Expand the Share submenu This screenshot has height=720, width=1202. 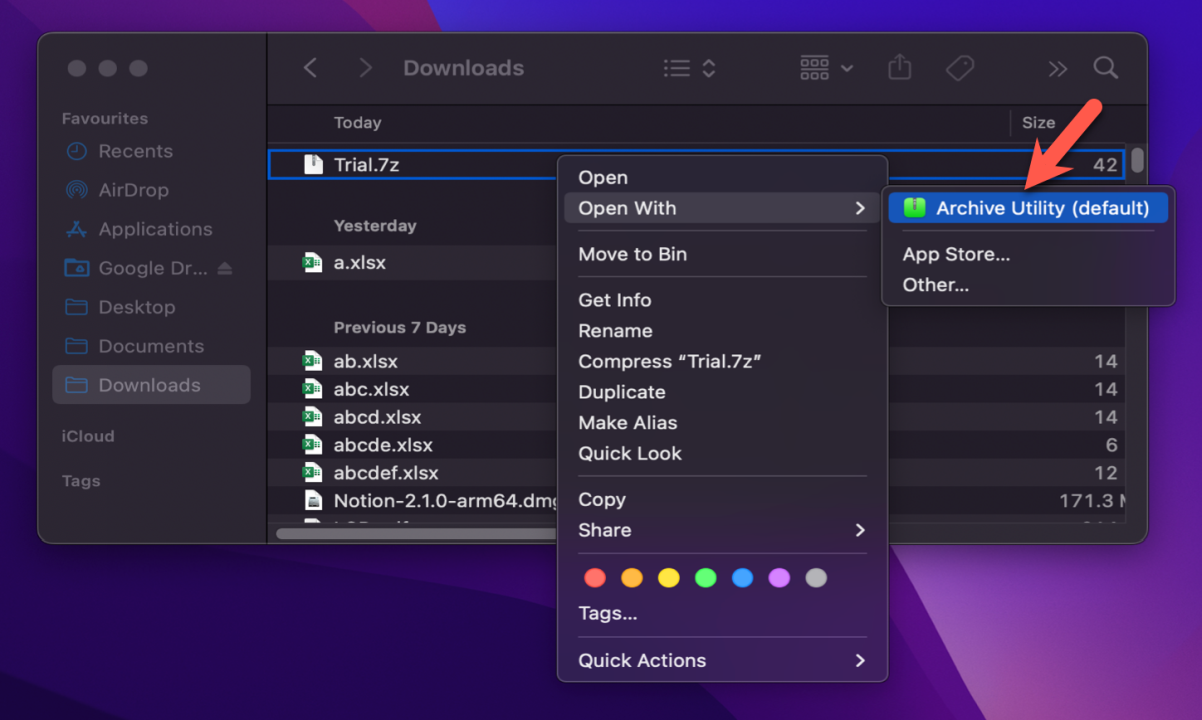722,530
